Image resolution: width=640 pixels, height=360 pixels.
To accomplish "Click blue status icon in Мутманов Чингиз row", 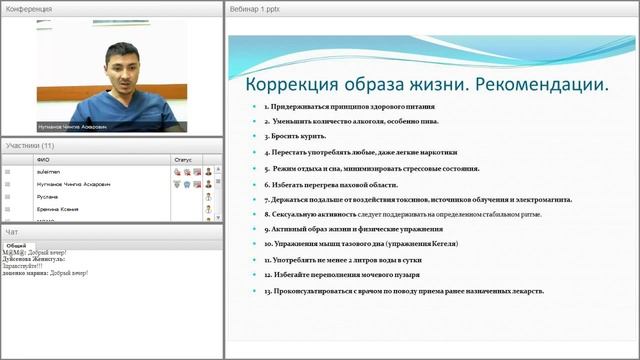I will (187, 184).
